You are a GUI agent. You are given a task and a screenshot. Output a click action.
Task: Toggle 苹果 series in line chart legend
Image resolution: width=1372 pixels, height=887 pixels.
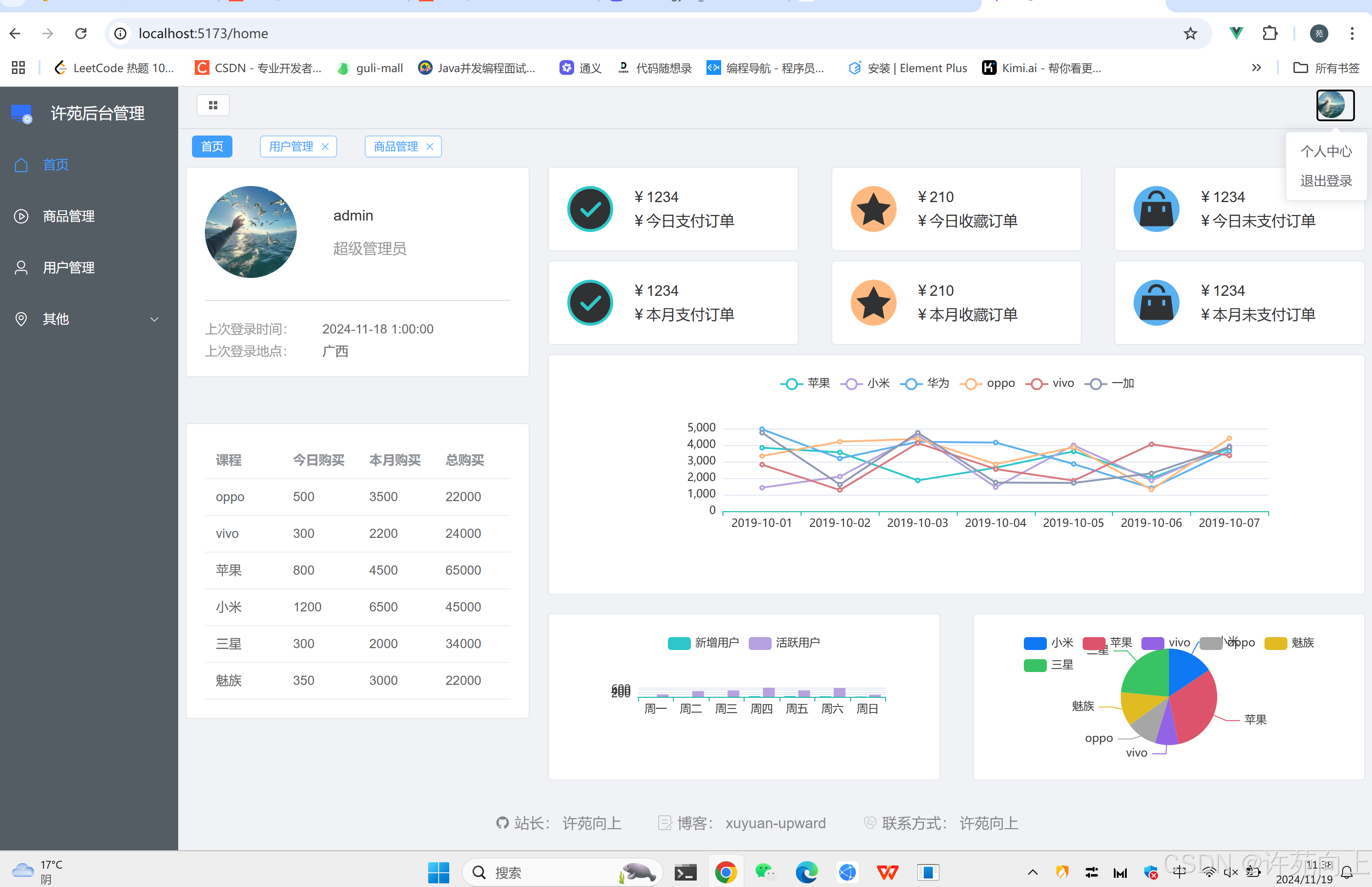point(805,384)
